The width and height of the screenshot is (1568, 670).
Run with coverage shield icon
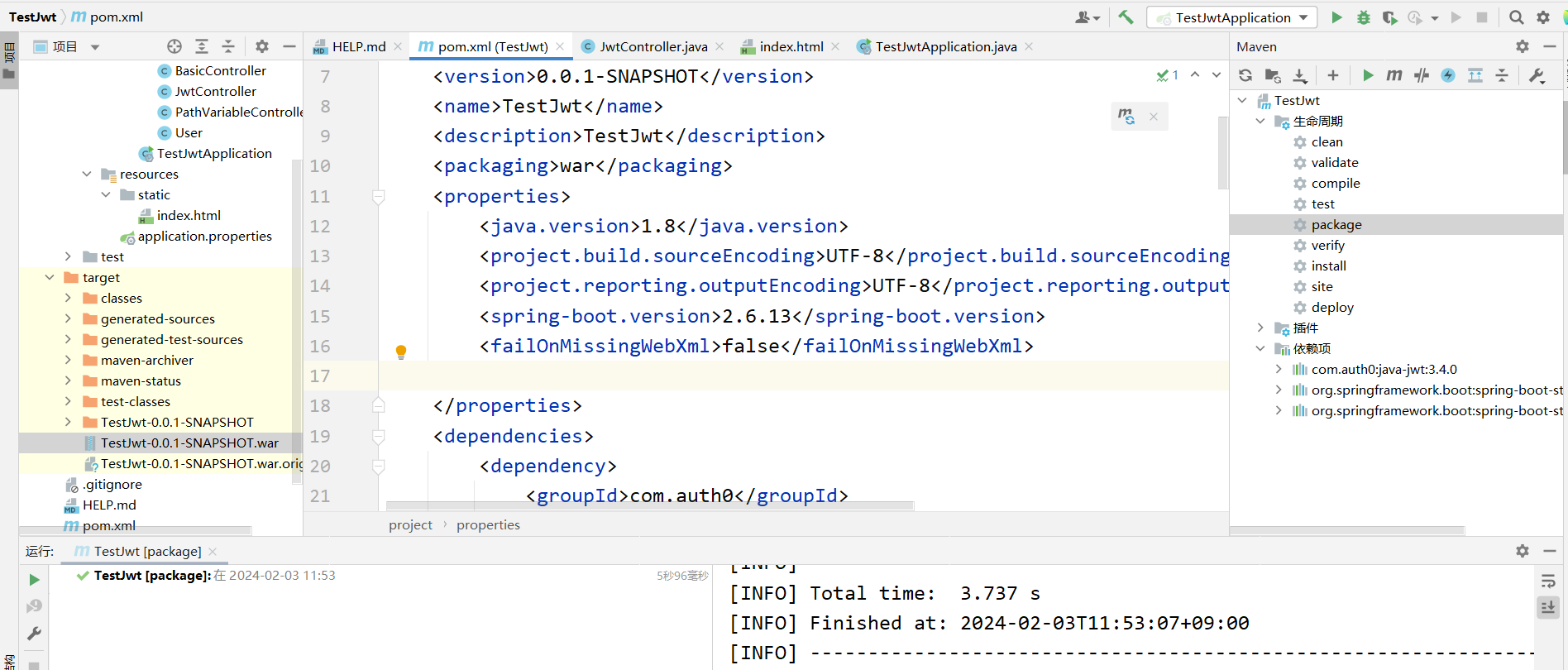pos(1389,17)
